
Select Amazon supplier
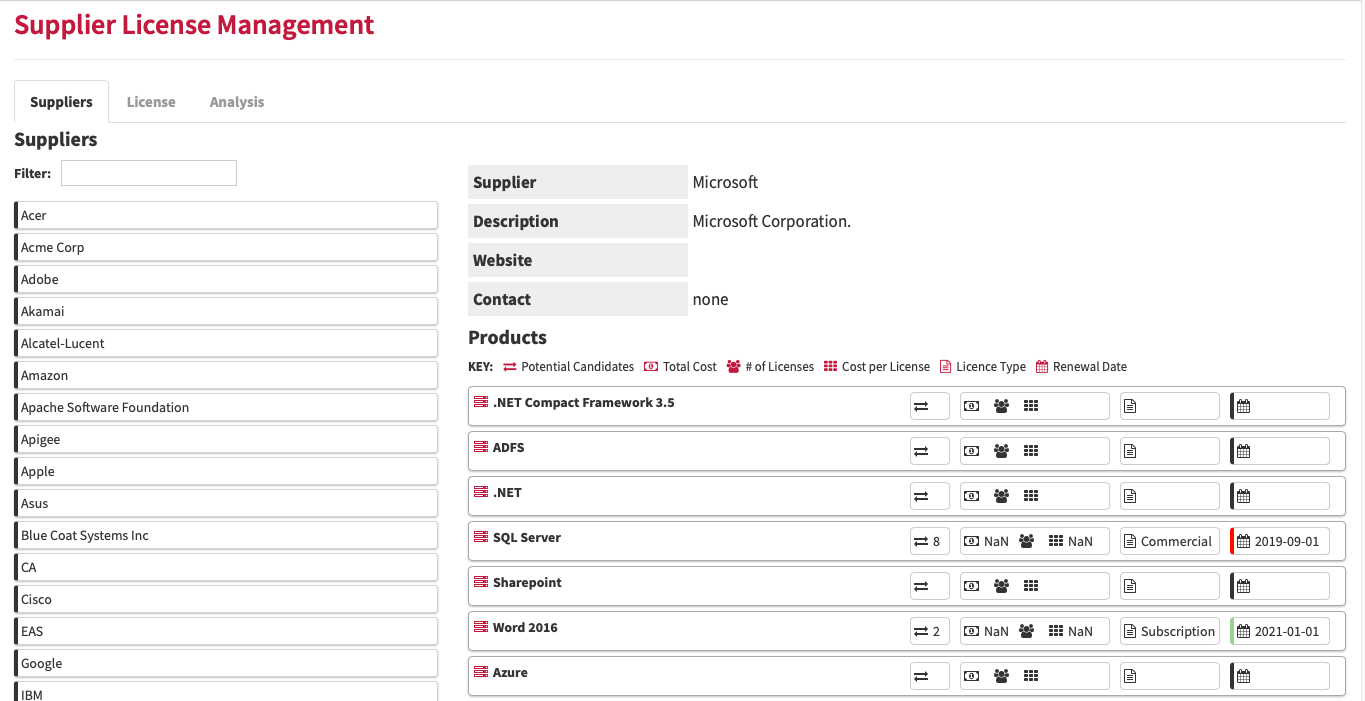pyautogui.click(x=226, y=375)
